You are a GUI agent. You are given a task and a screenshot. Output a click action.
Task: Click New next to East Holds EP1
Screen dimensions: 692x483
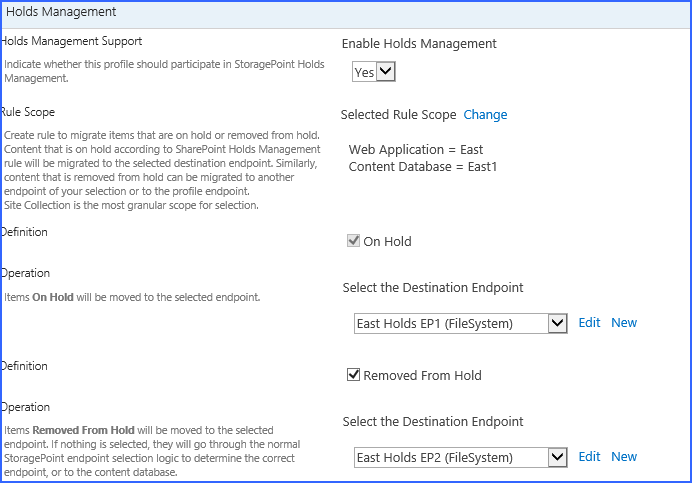pos(624,323)
